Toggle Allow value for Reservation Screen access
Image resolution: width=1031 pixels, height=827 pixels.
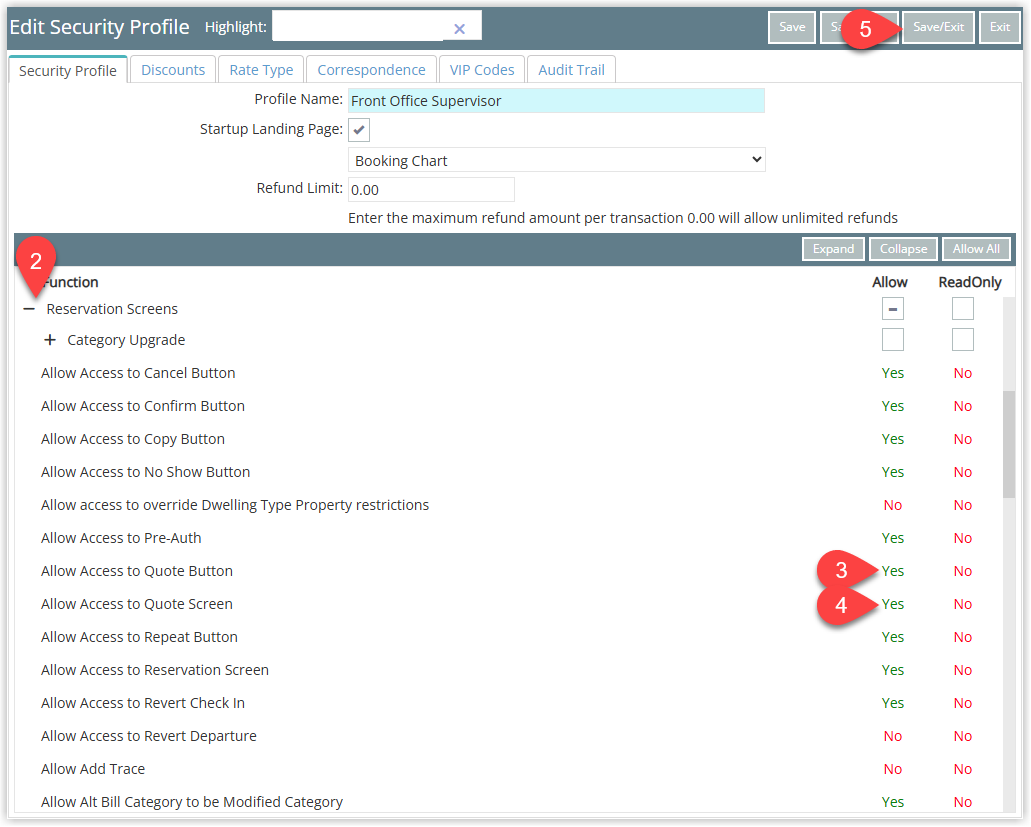click(x=892, y=670)
